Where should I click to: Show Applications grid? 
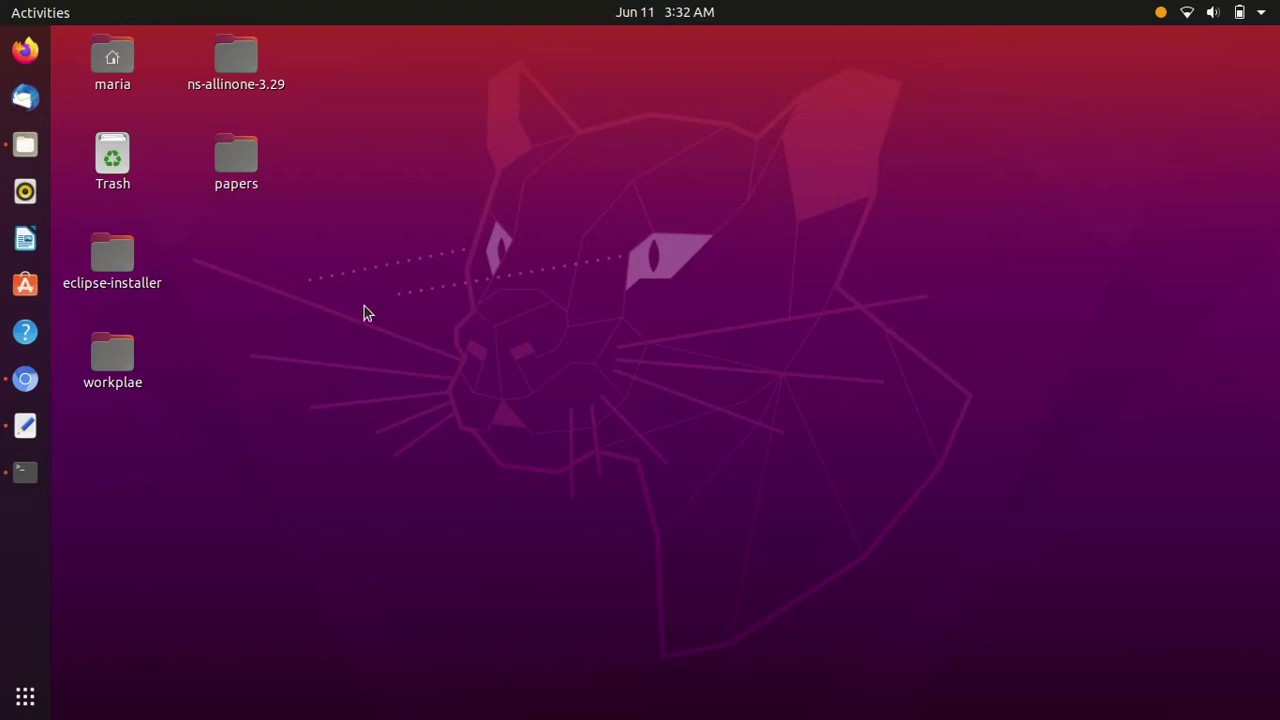[25, 697]
